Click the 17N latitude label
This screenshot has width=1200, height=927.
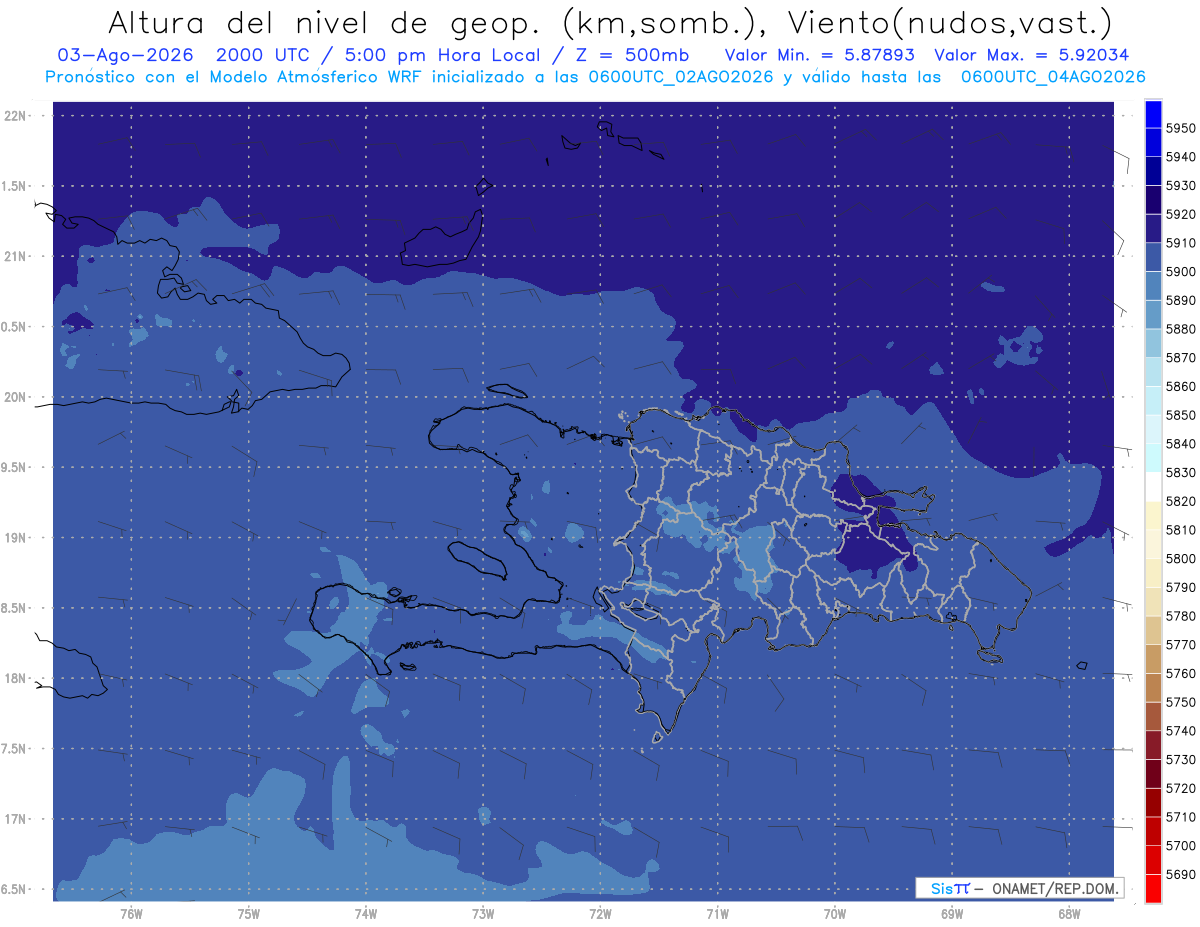pyautogui.click(x=16, y=820)
